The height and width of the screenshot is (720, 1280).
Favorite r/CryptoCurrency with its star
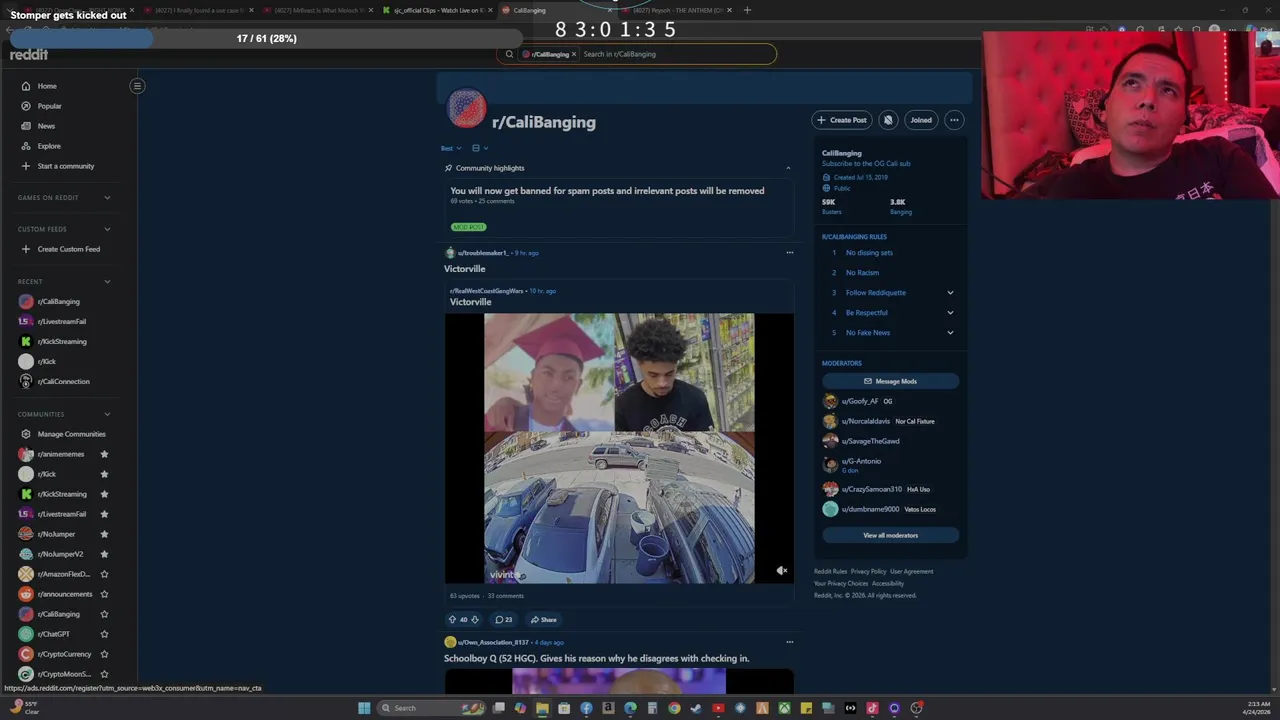[x=104, y=654]
